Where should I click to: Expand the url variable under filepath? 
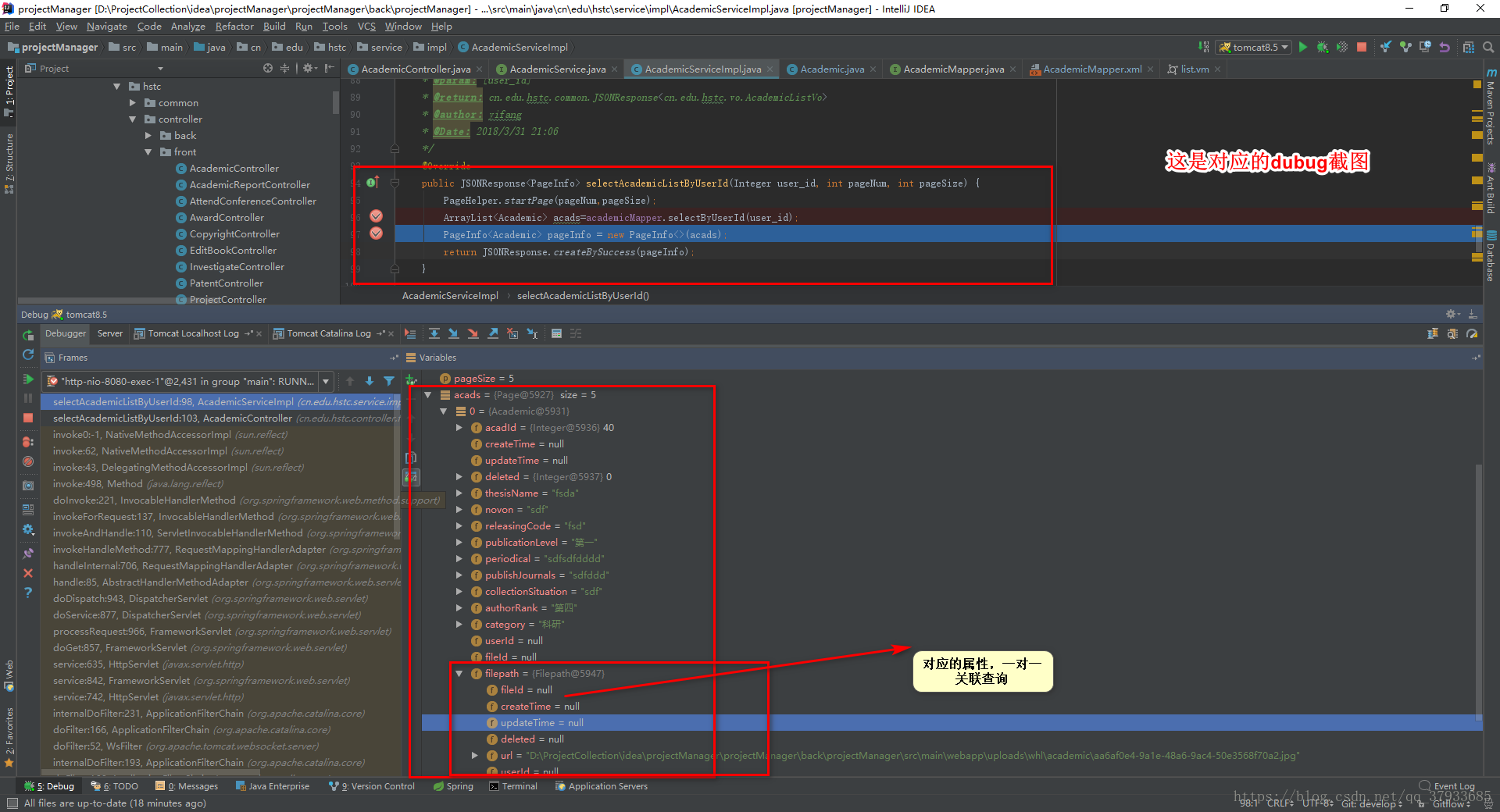(475, 756)
